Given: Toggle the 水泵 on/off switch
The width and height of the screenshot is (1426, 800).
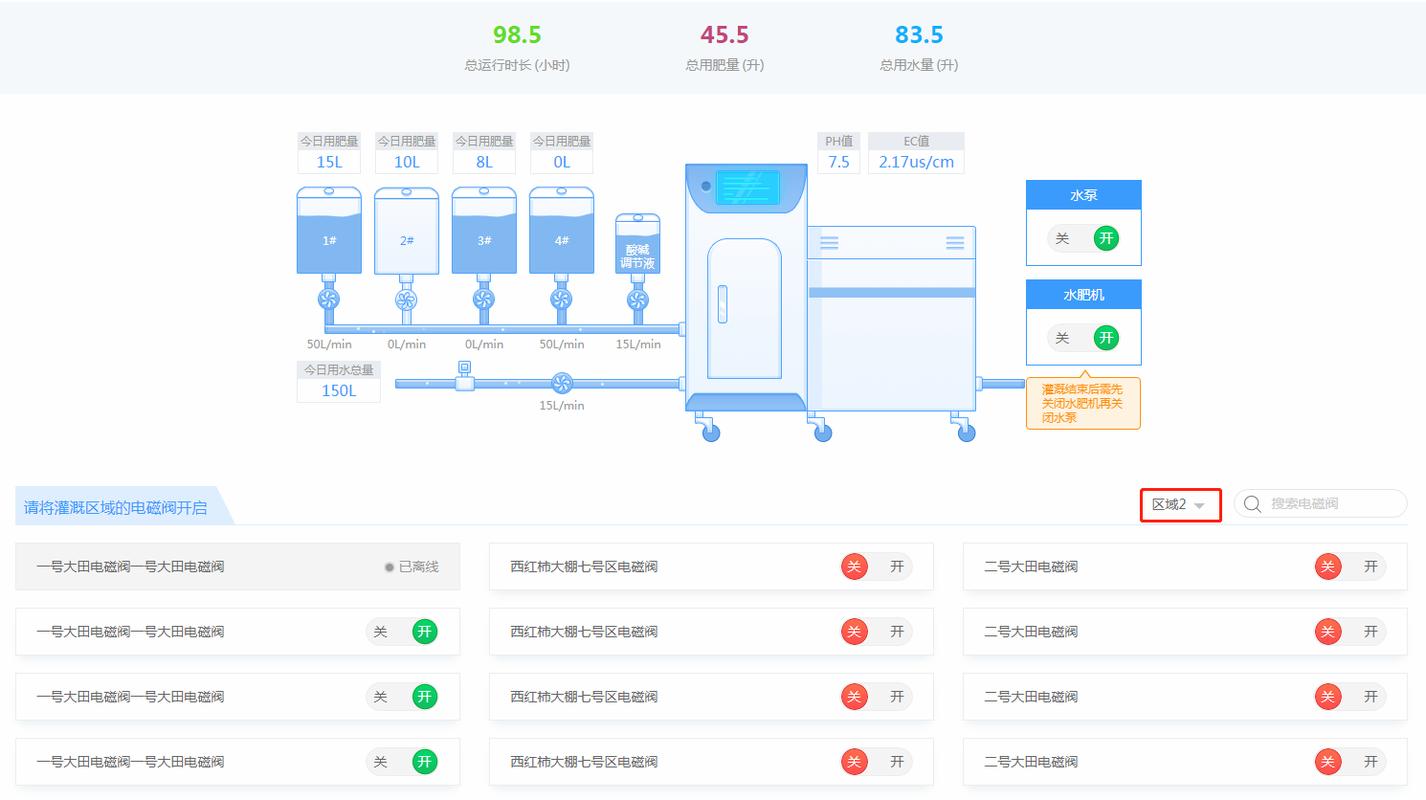Looking at the screenshot, I should click(1083, 238).
